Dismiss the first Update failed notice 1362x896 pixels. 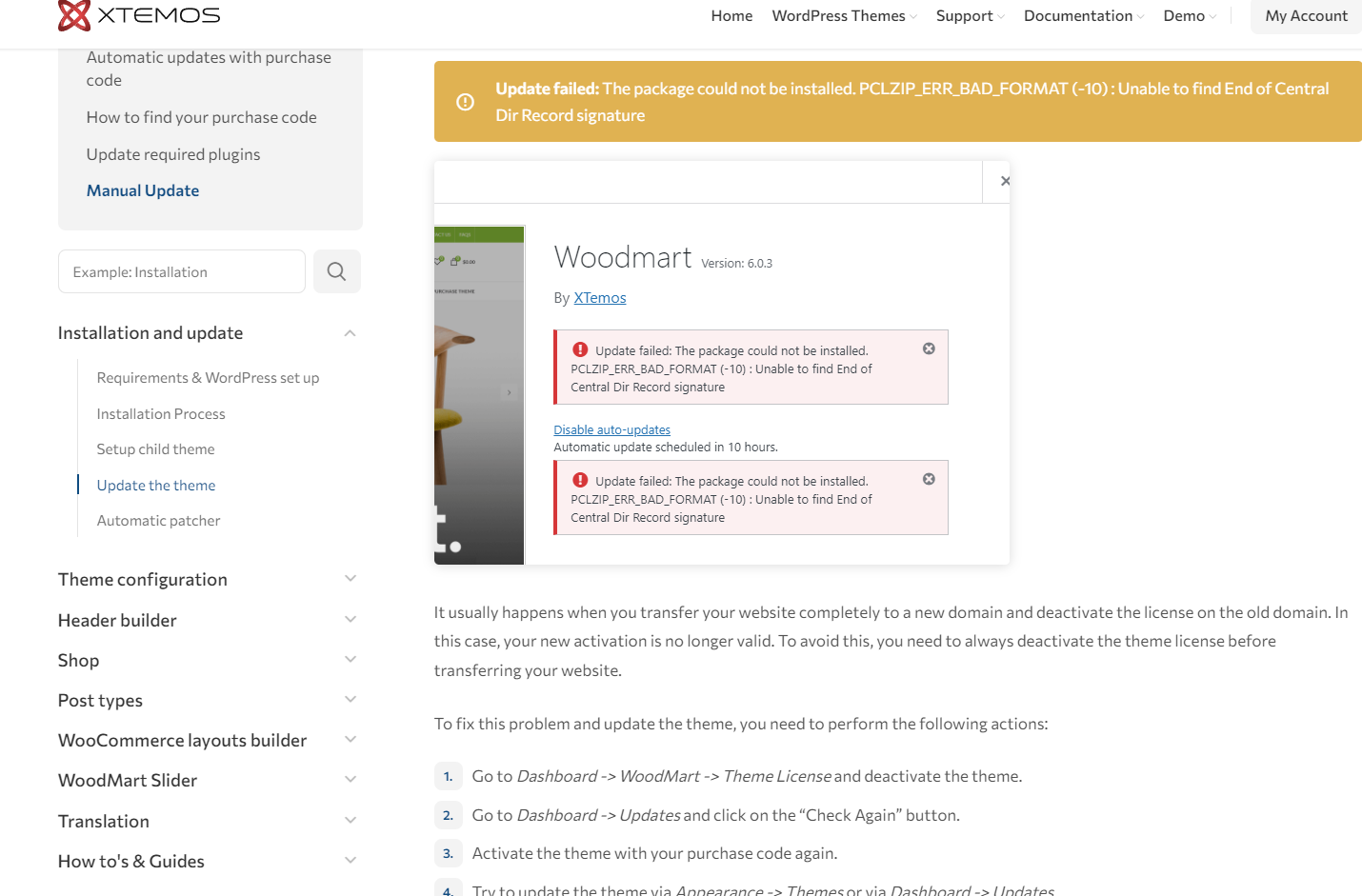coord(929,348)
